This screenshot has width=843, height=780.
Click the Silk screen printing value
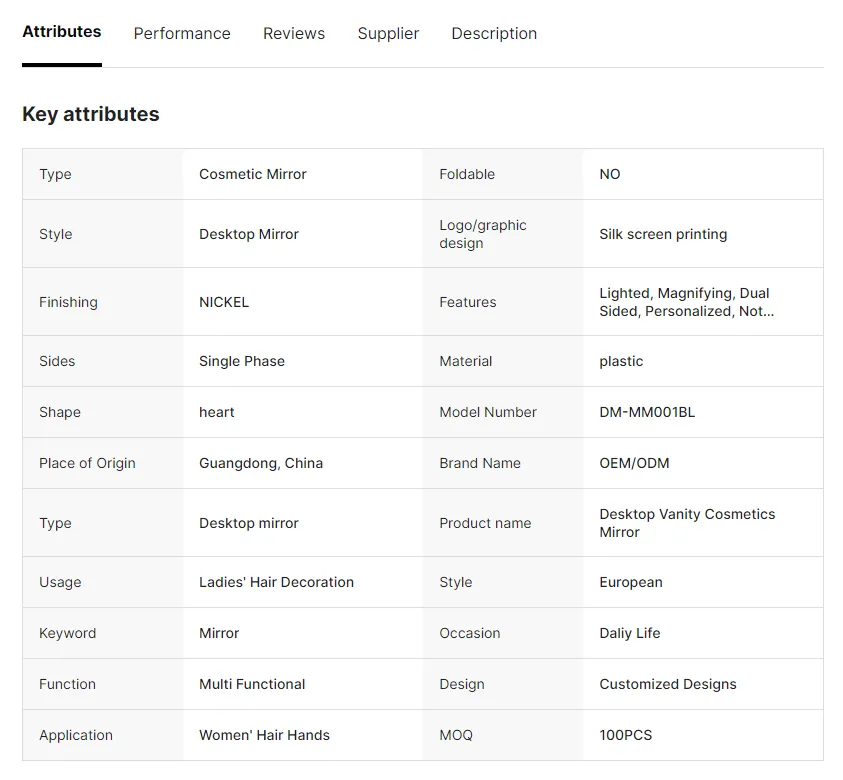tap(663, 234)
